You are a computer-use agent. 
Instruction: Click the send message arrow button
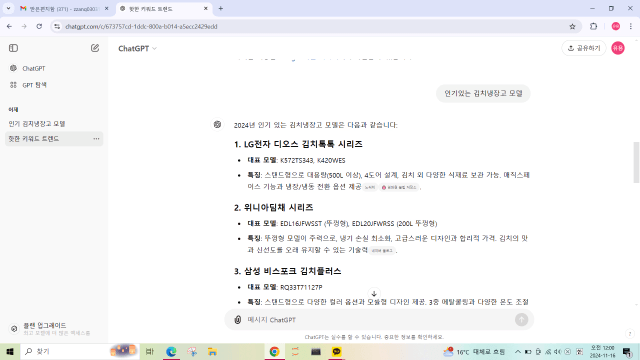click(521, 320)
